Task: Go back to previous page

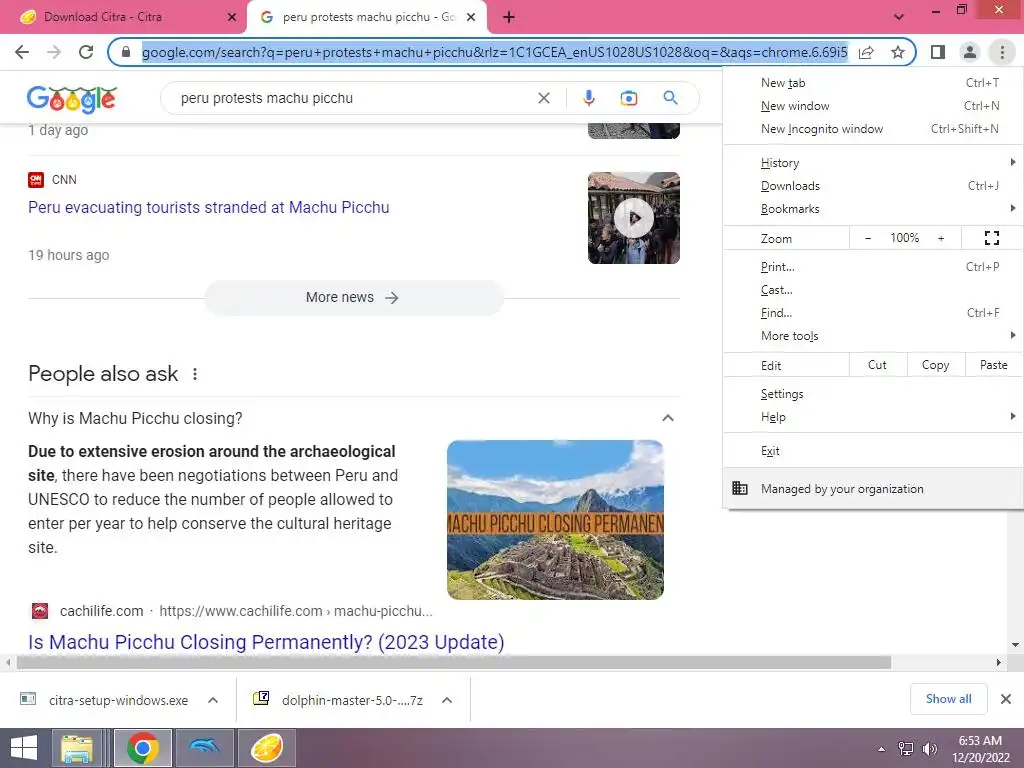Action: coord(22,52)
